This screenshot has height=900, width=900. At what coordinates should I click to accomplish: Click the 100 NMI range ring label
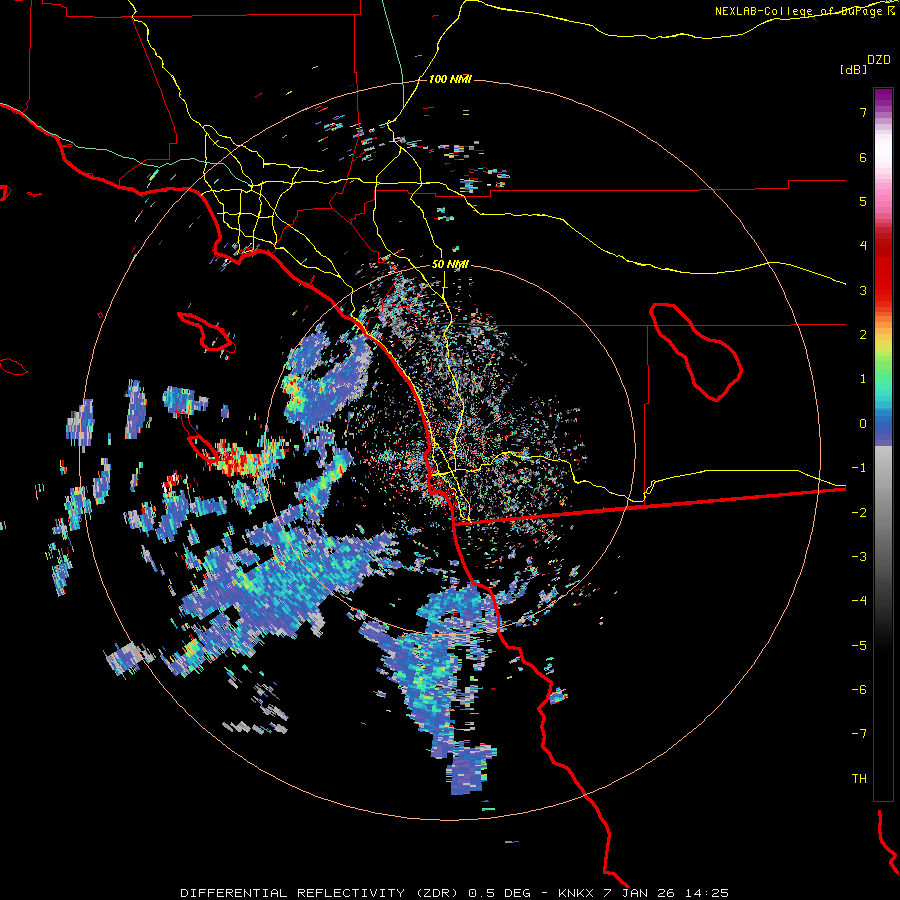(450, 79)
